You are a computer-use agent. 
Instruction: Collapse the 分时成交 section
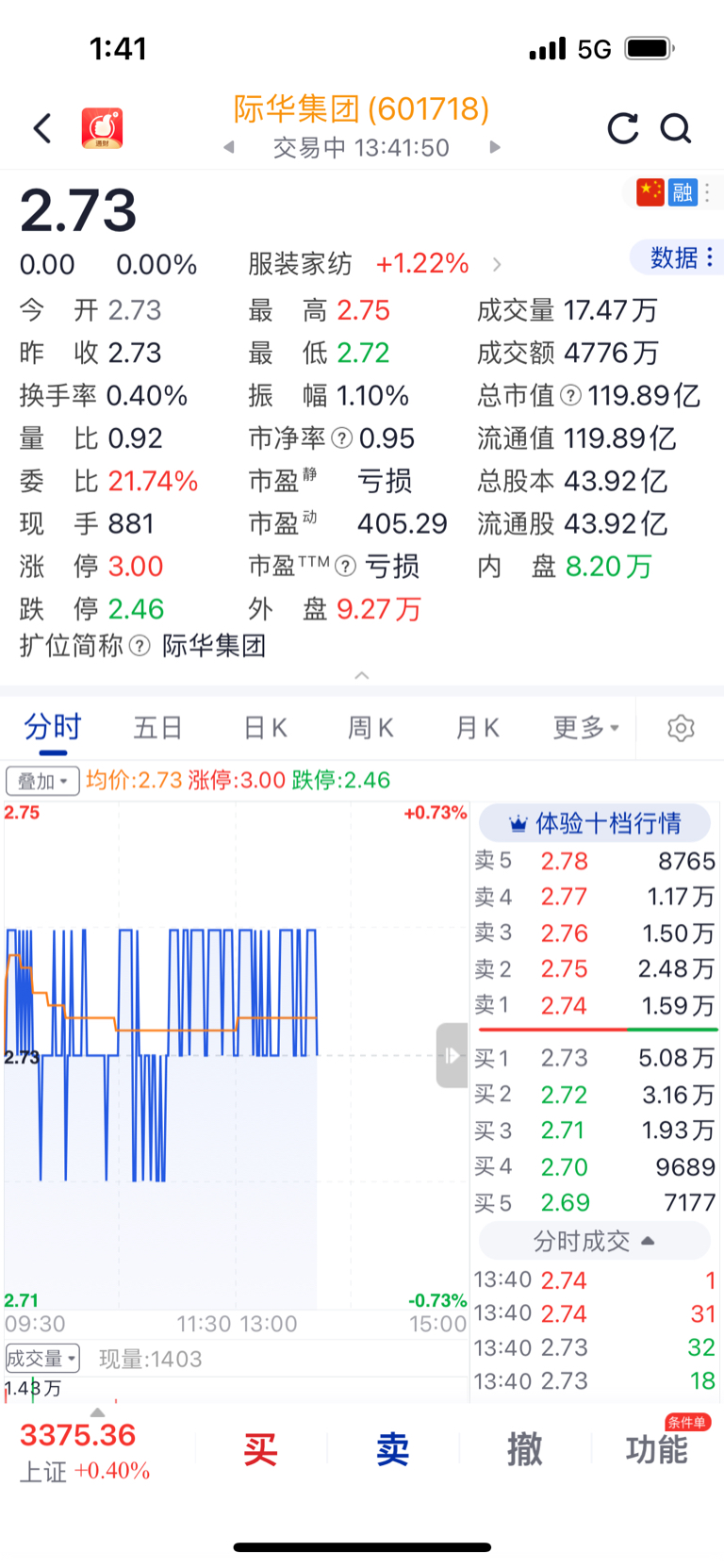(595, 1241)
